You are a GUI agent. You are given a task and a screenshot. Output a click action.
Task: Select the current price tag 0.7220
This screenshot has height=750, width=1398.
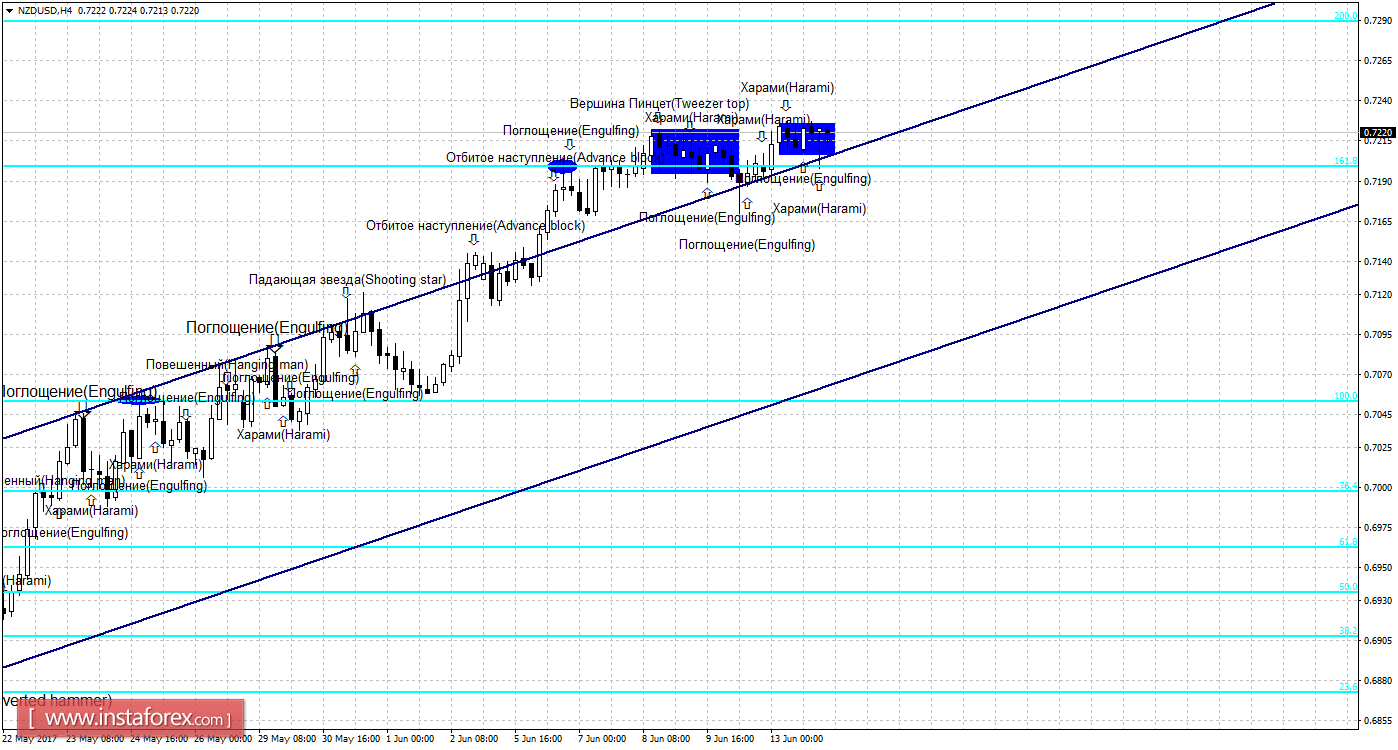1376,132
